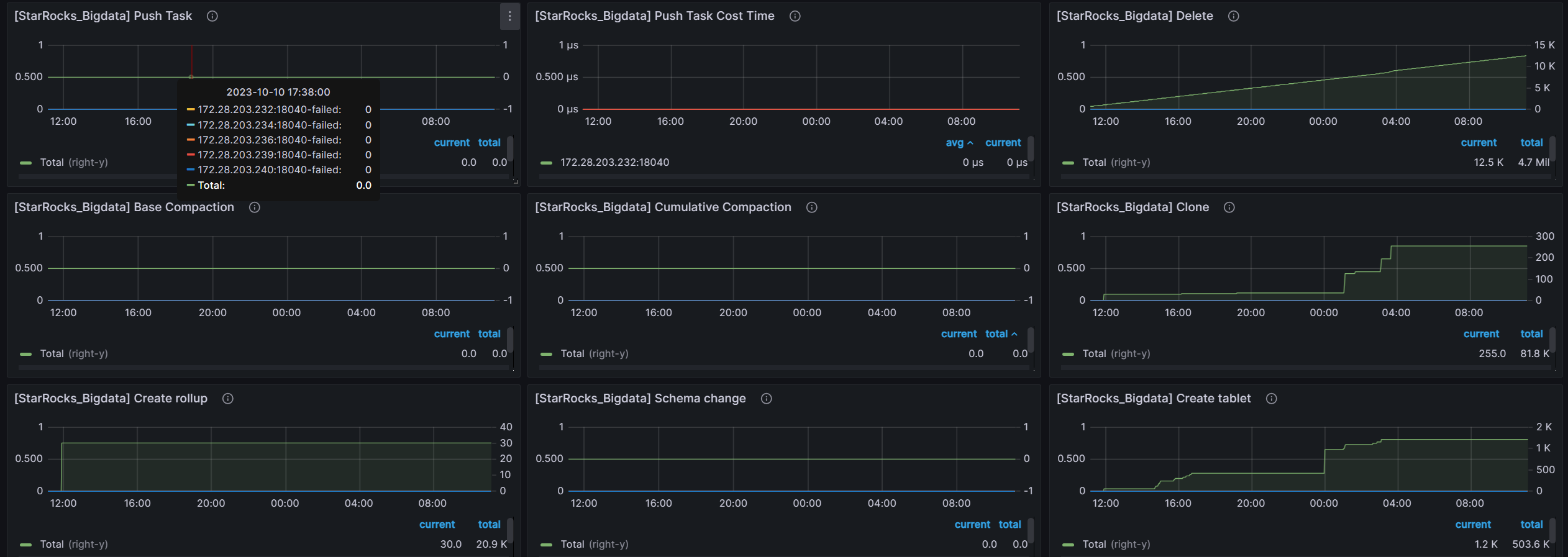1568x557 pixels.
Task: Click the 30.0 current value in Create rollup legend
Action: pyautogui.click(x=450, y=545)
